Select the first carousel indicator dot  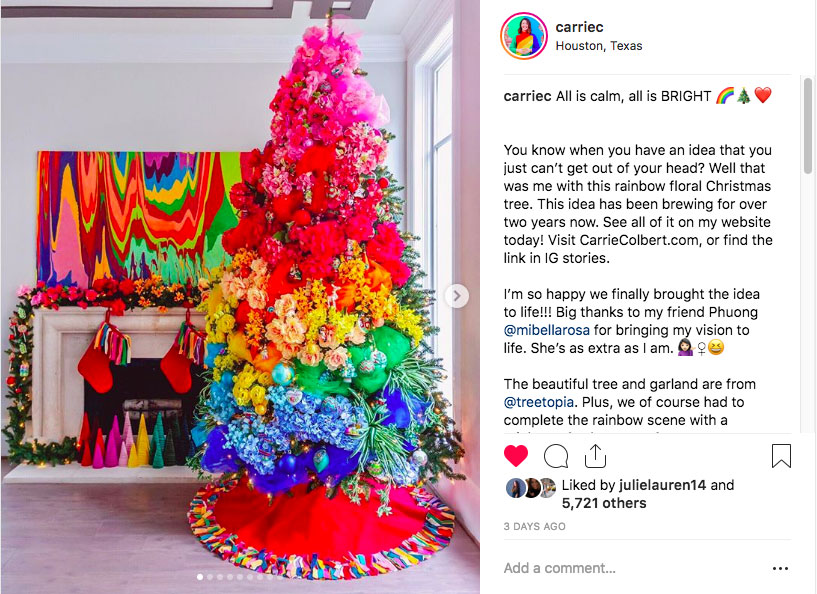click(200, 577)
